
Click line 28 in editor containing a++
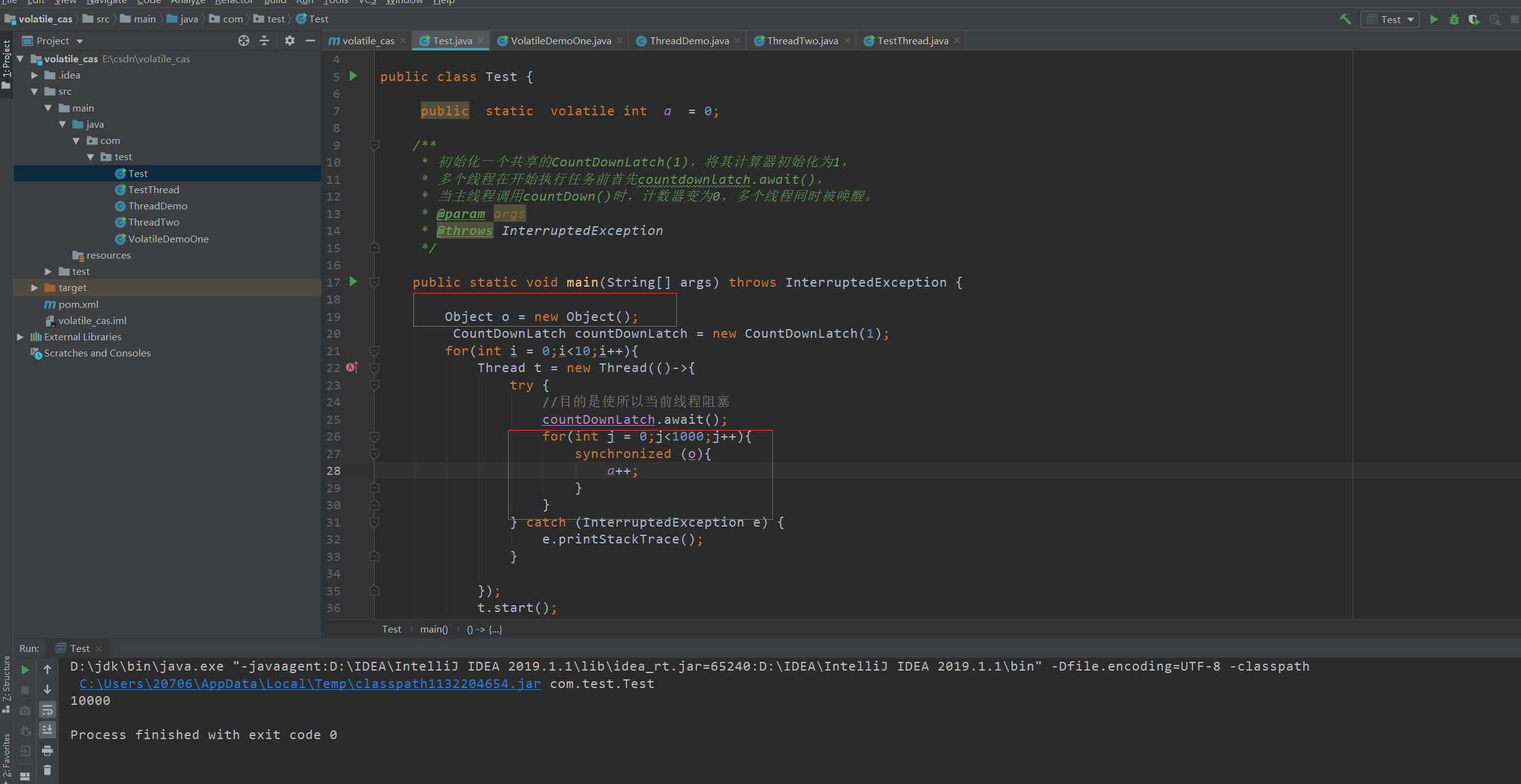pyautogui.click(x=622, y=471)
